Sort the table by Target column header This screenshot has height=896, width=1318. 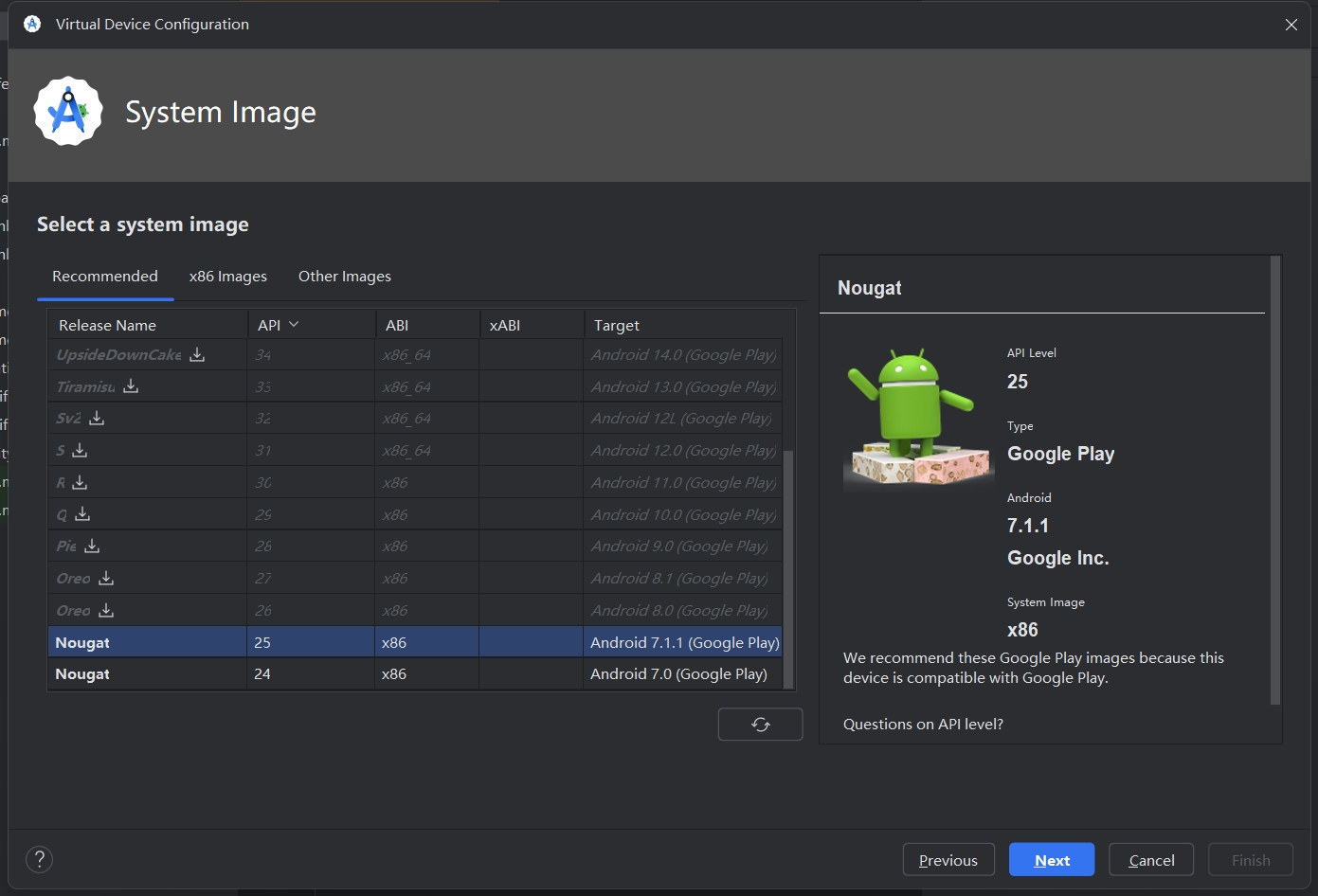(x=683, y=325)
